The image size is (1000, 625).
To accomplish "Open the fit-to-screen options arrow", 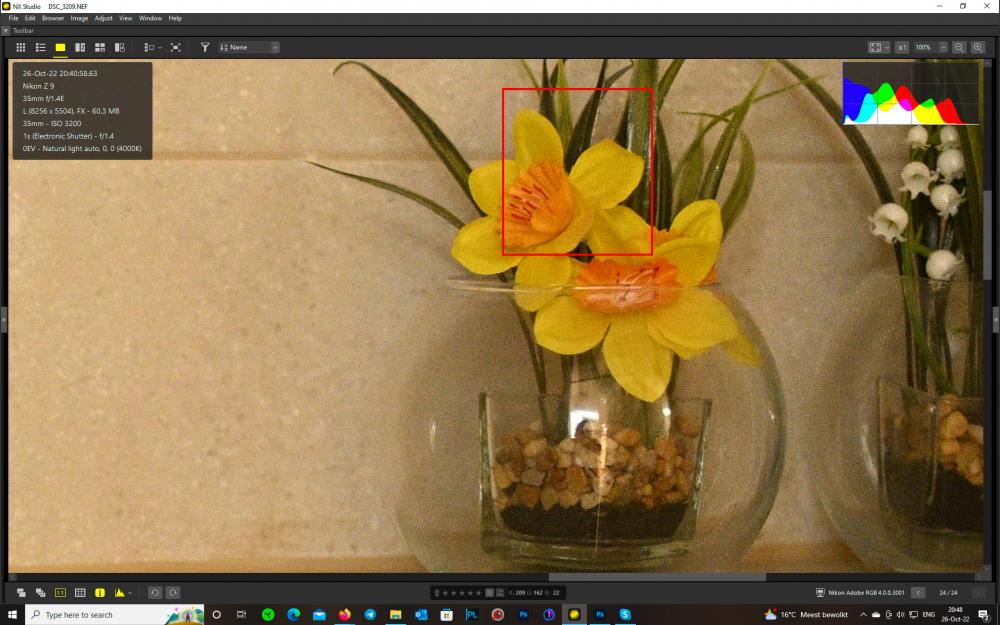I will click(x=886, y=47).
